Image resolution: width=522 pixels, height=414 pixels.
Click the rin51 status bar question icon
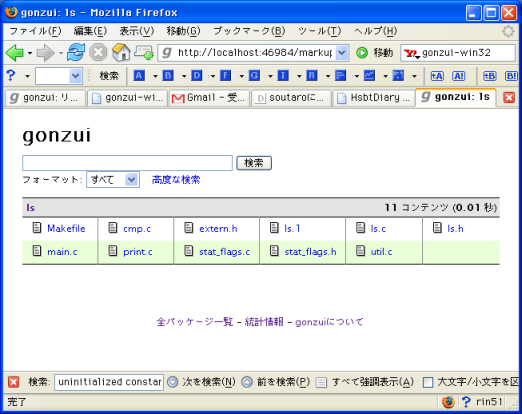(466, 402)
